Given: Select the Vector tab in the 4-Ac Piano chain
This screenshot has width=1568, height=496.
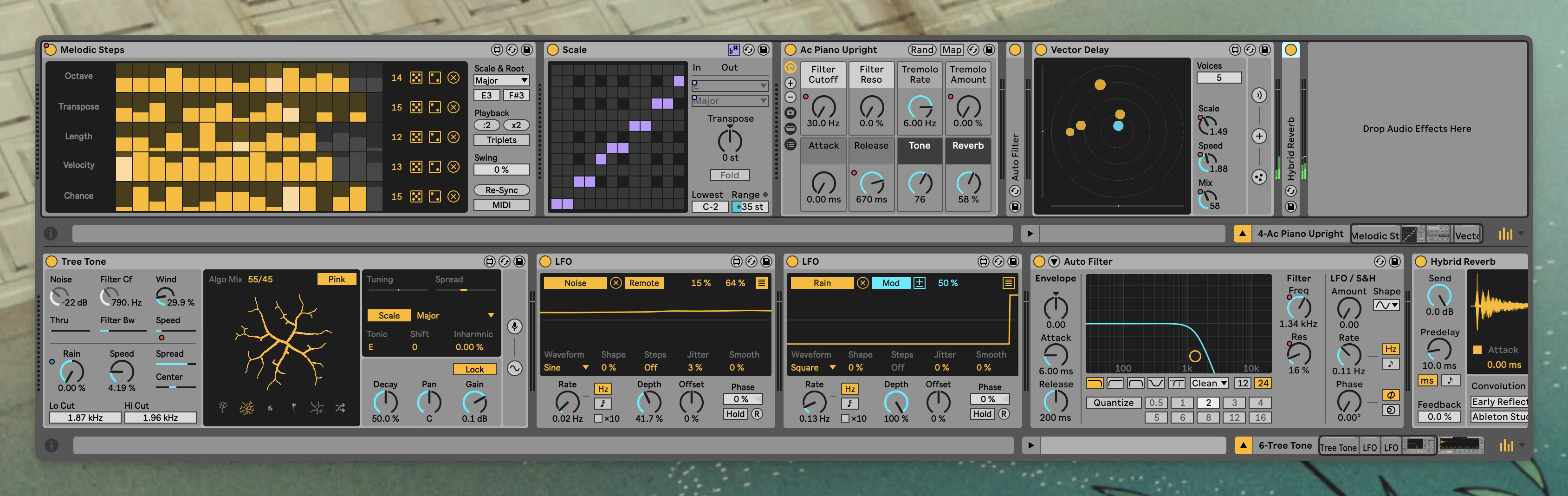Looking at the screenshot, I should tap(1467, 235).
